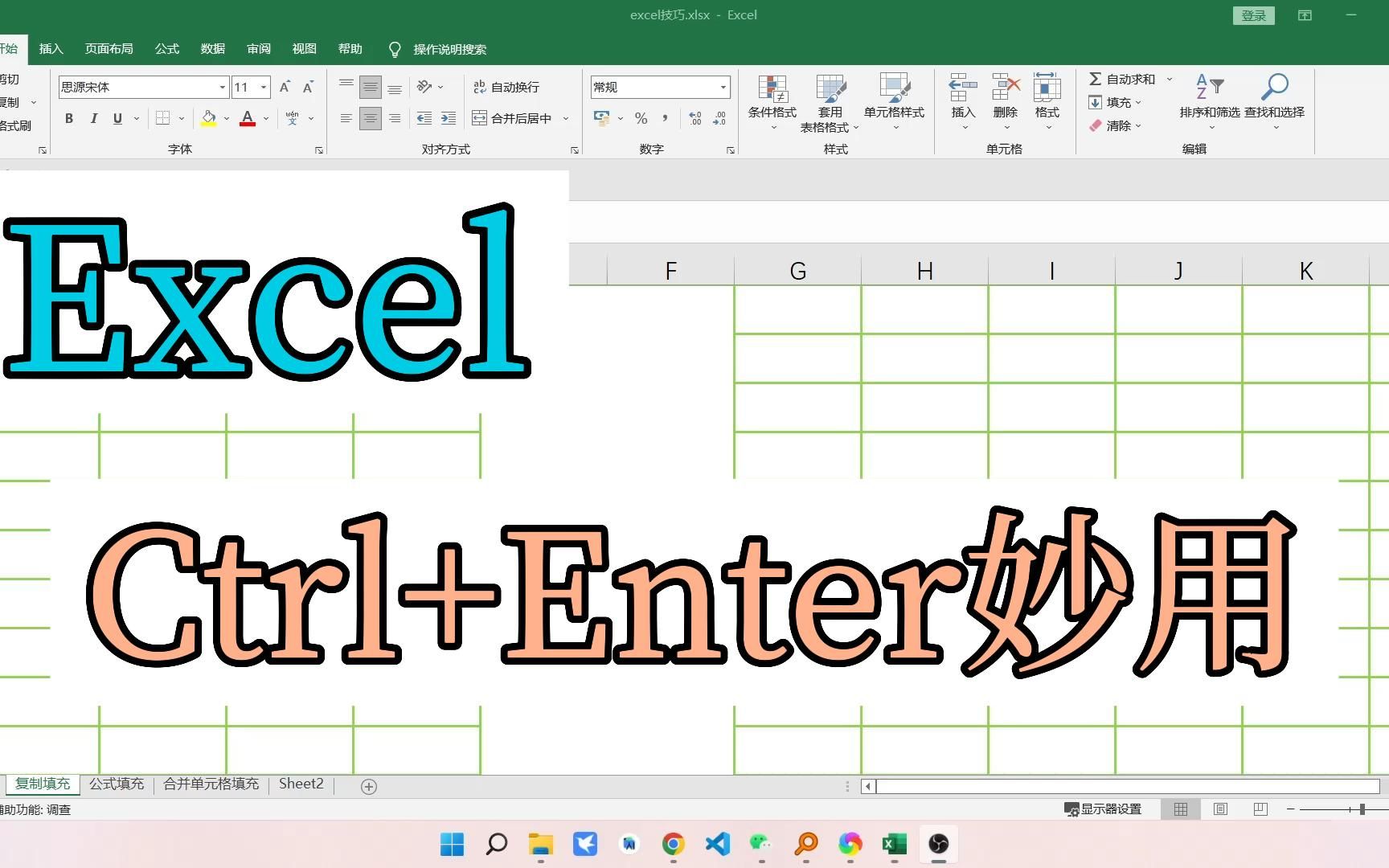Expand 合并后居中 dropdown arrow
The height and width of the screenshot is (868, 1389).
tap(566, 118)
